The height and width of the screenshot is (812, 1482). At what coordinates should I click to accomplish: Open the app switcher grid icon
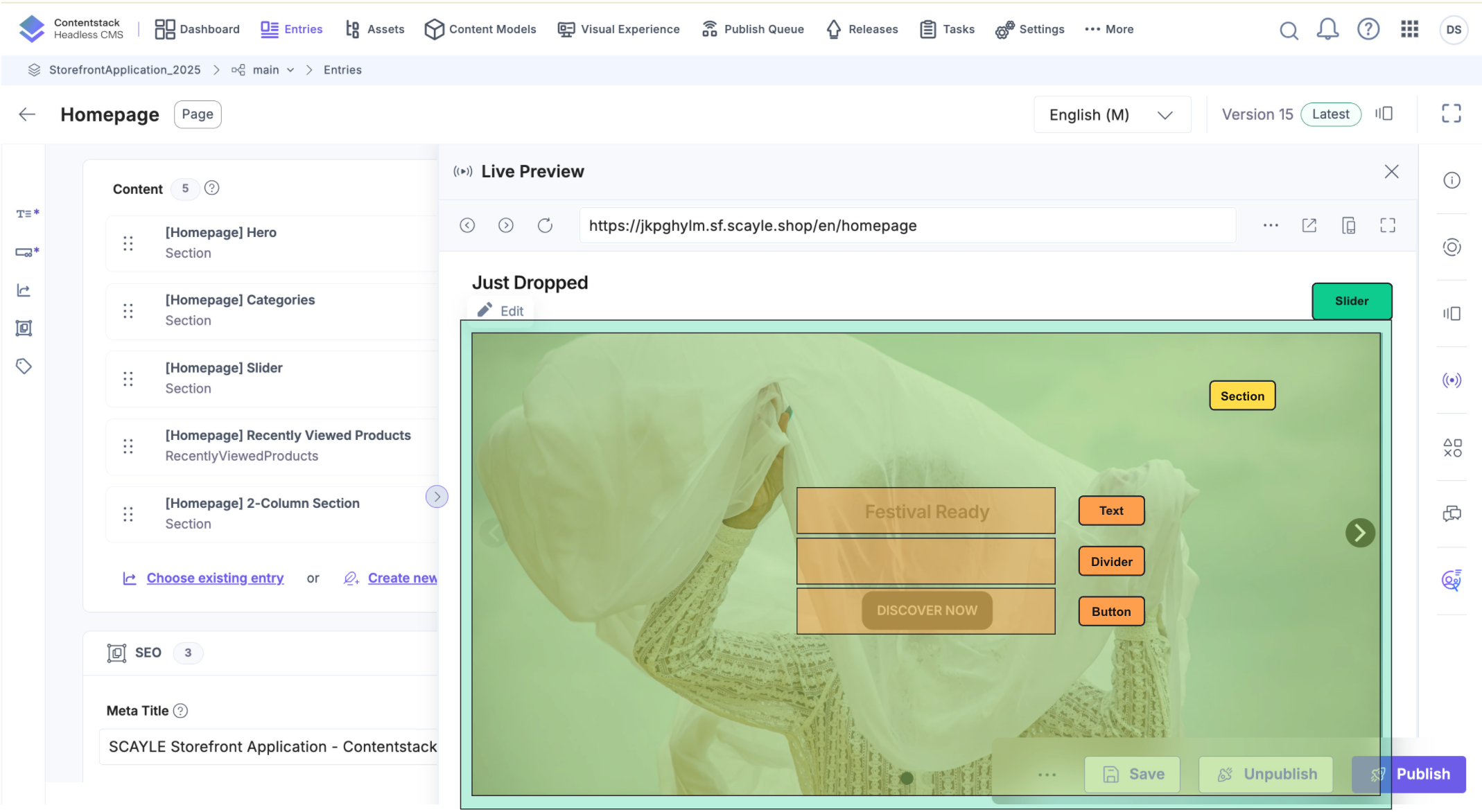click(1409, 29)
